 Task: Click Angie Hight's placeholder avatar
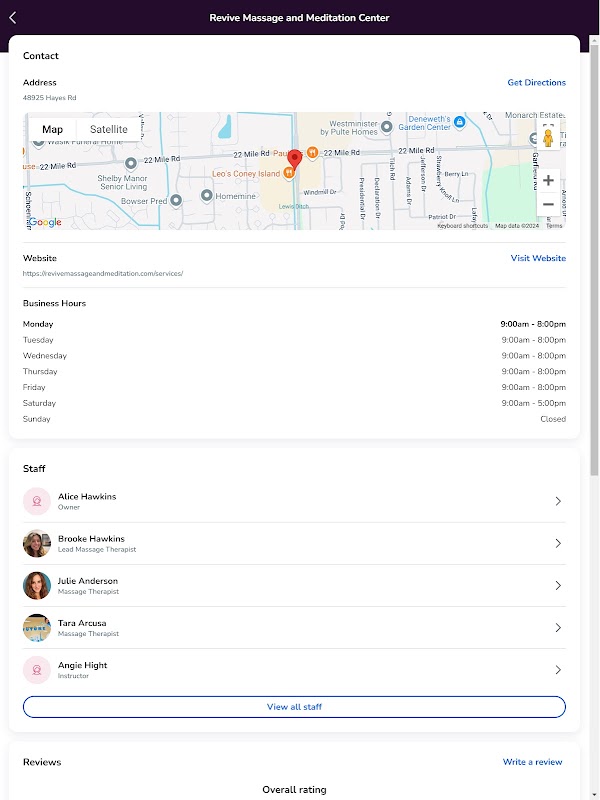(37, 670)
